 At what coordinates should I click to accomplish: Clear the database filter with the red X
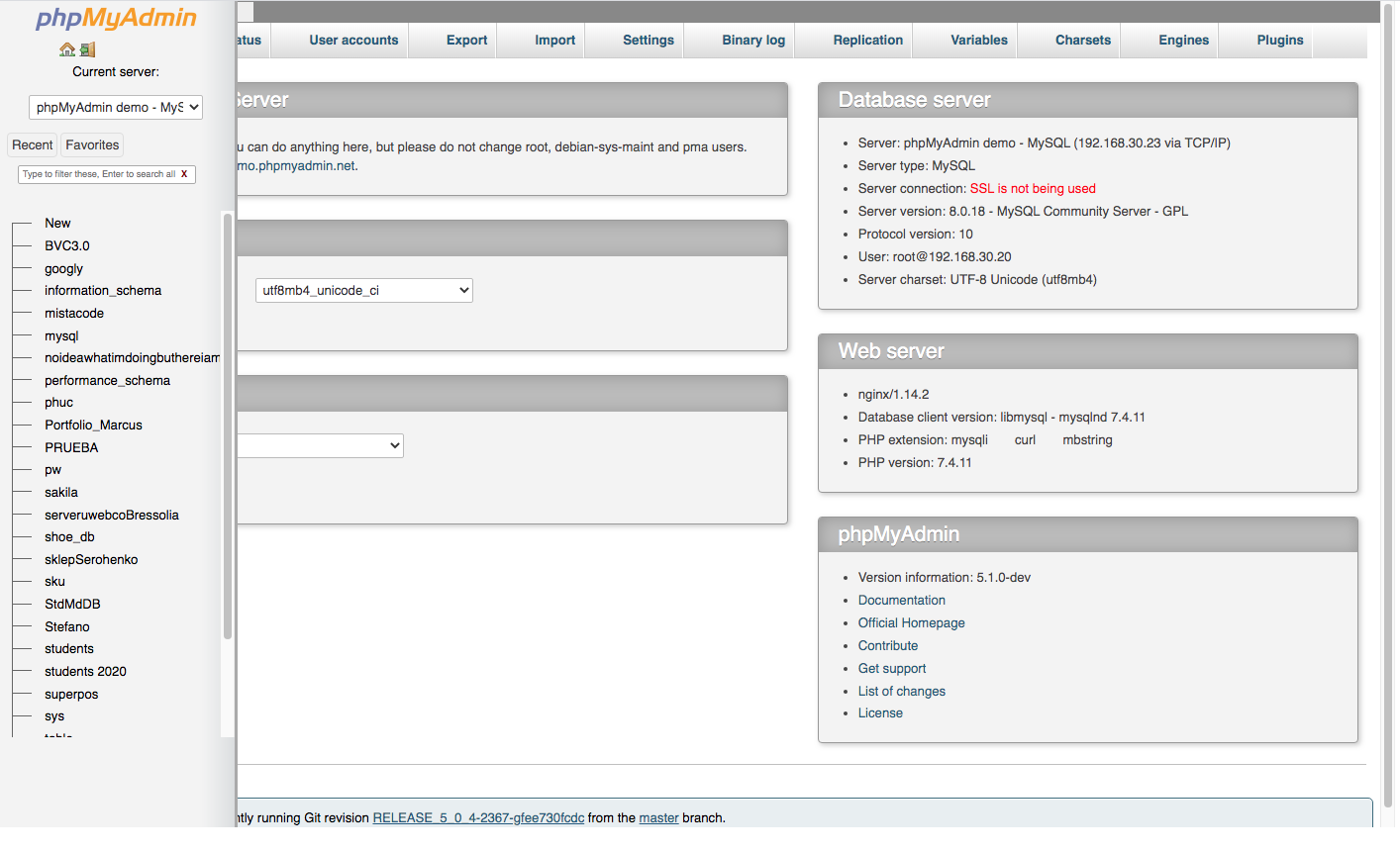[x=184, y=174]
